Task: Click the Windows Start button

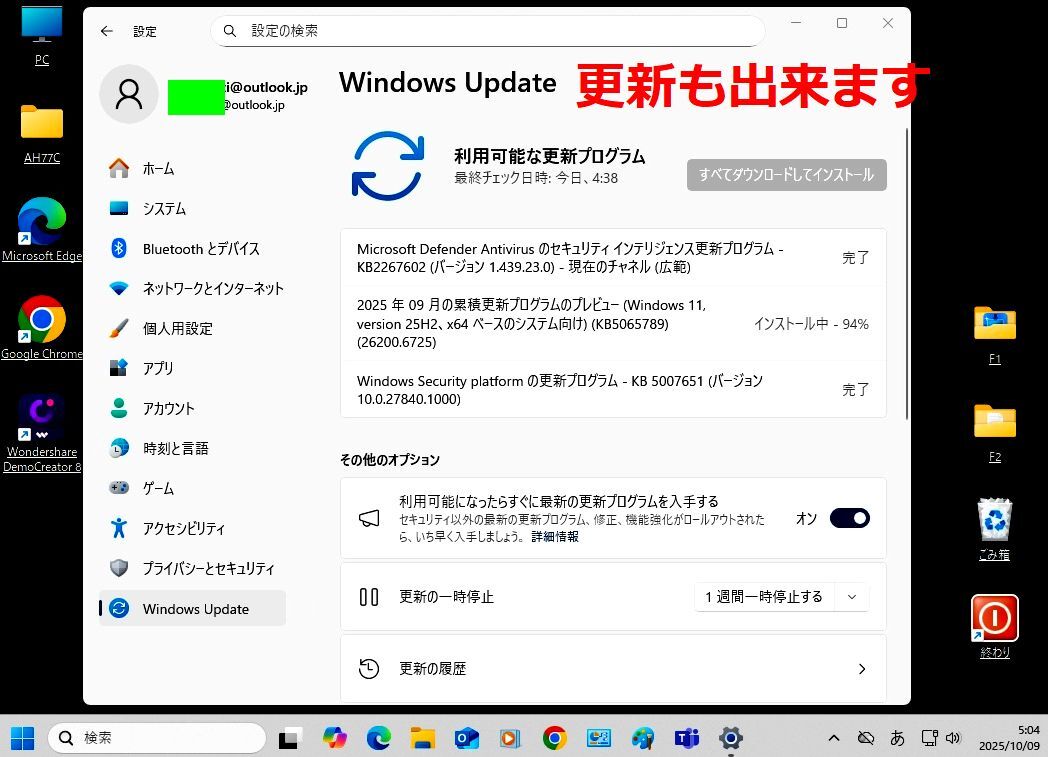Action: click(23, 738)
